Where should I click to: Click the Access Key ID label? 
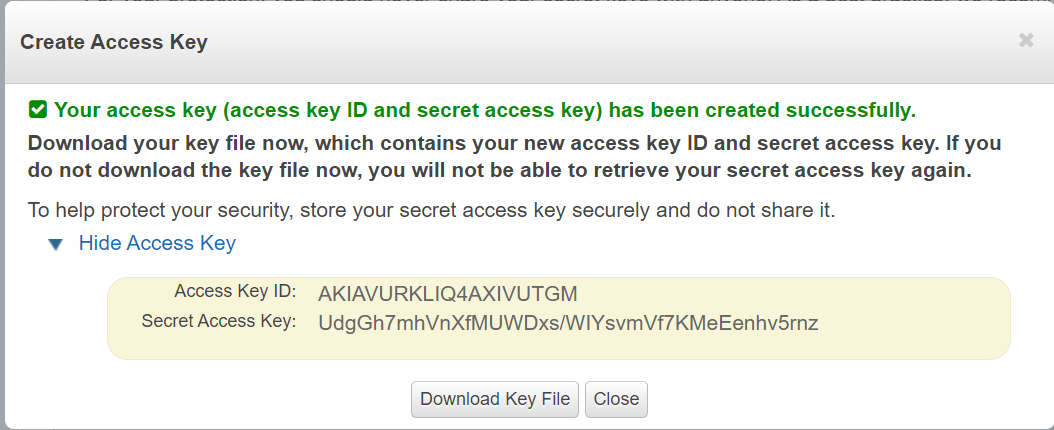(235, 292)
